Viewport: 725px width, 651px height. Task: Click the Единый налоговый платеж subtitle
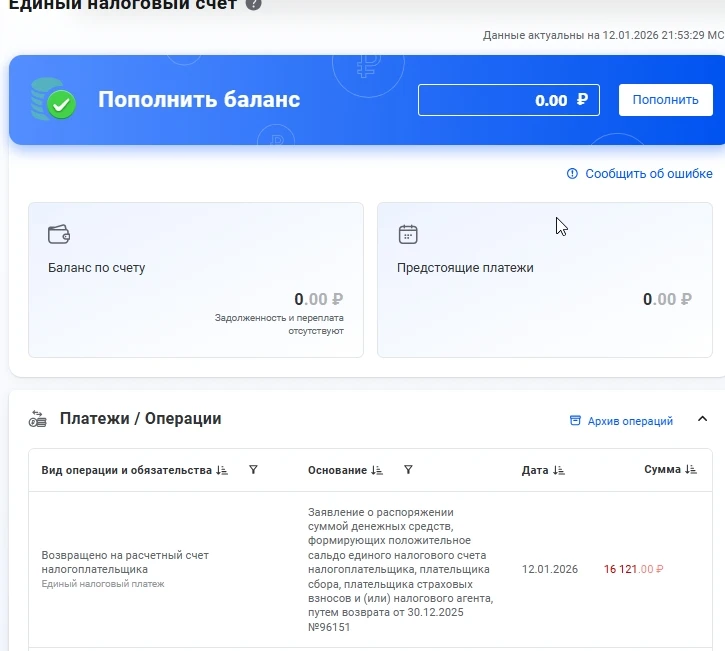[103, 584]
